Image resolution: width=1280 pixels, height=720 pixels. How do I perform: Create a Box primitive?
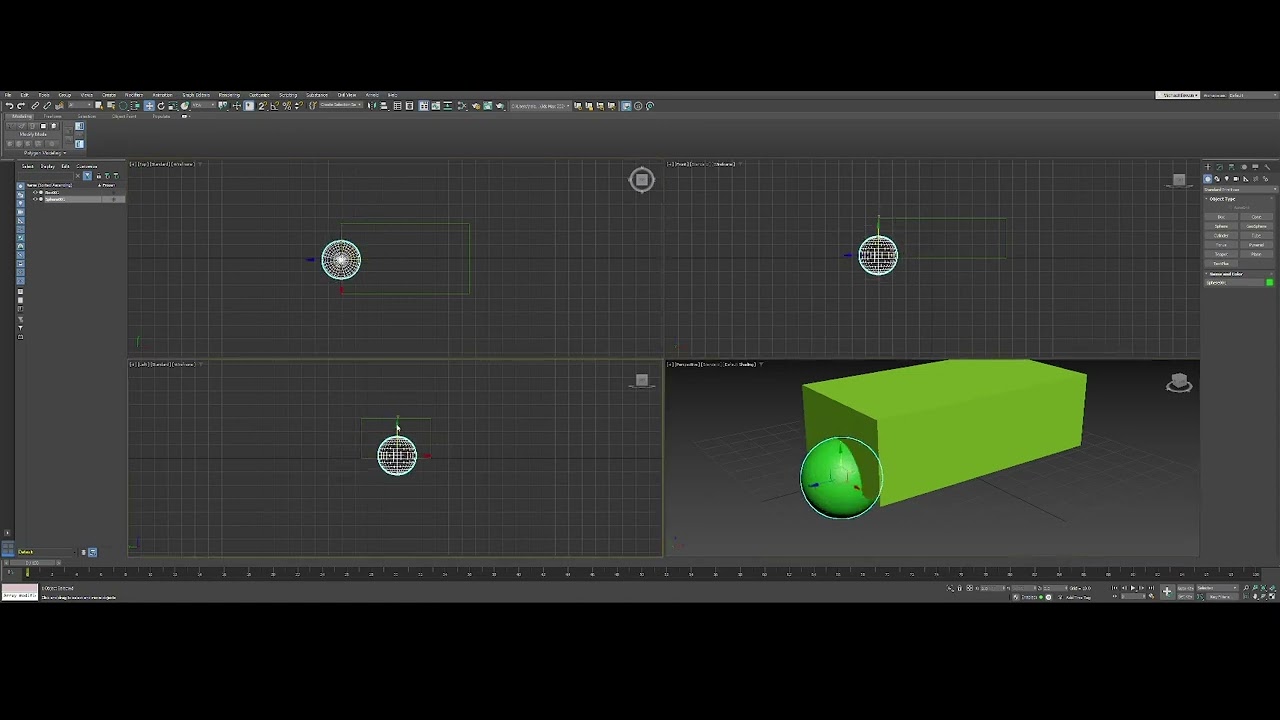pos(1221,217)
